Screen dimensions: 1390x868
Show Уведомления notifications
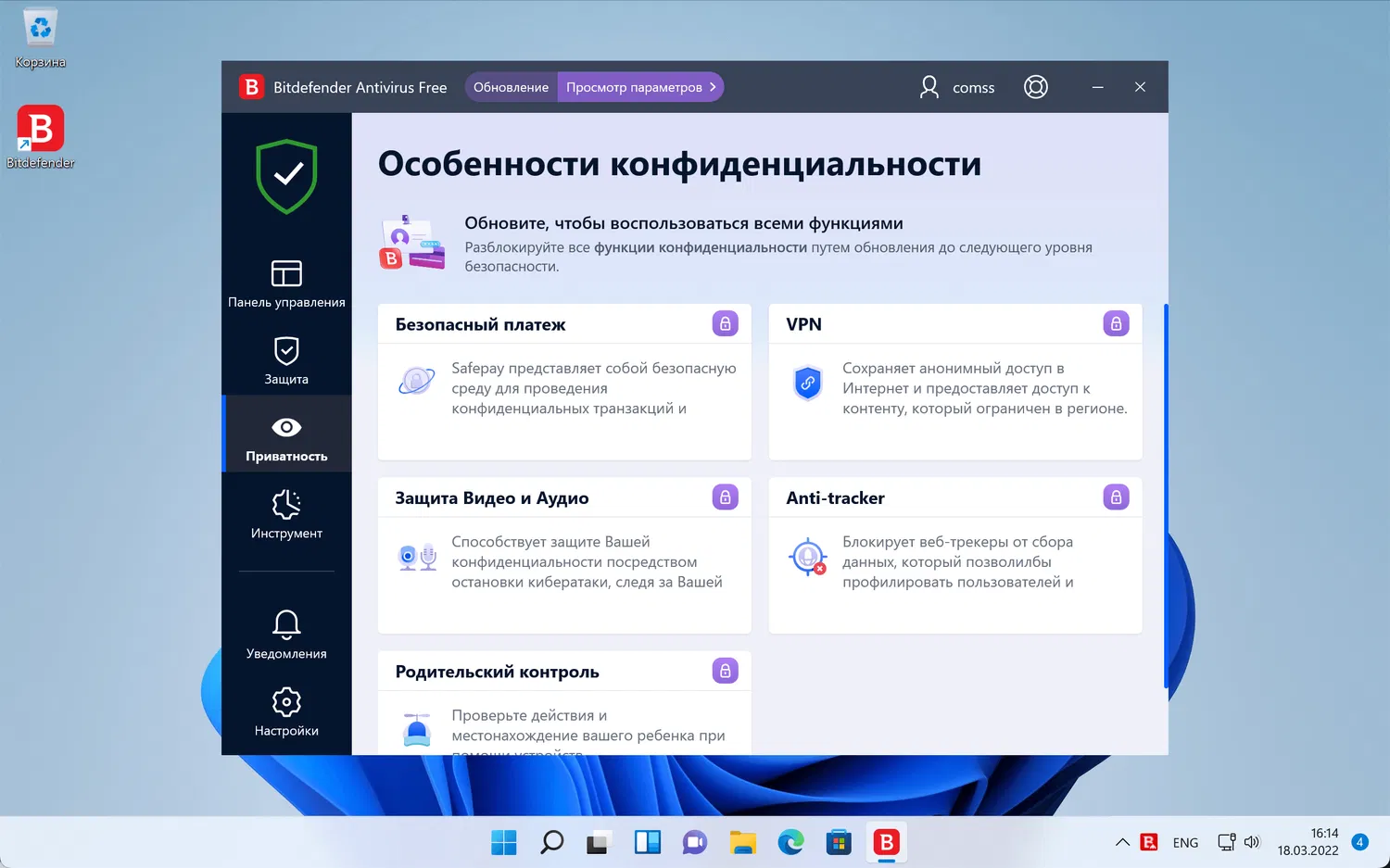point(286,635)
